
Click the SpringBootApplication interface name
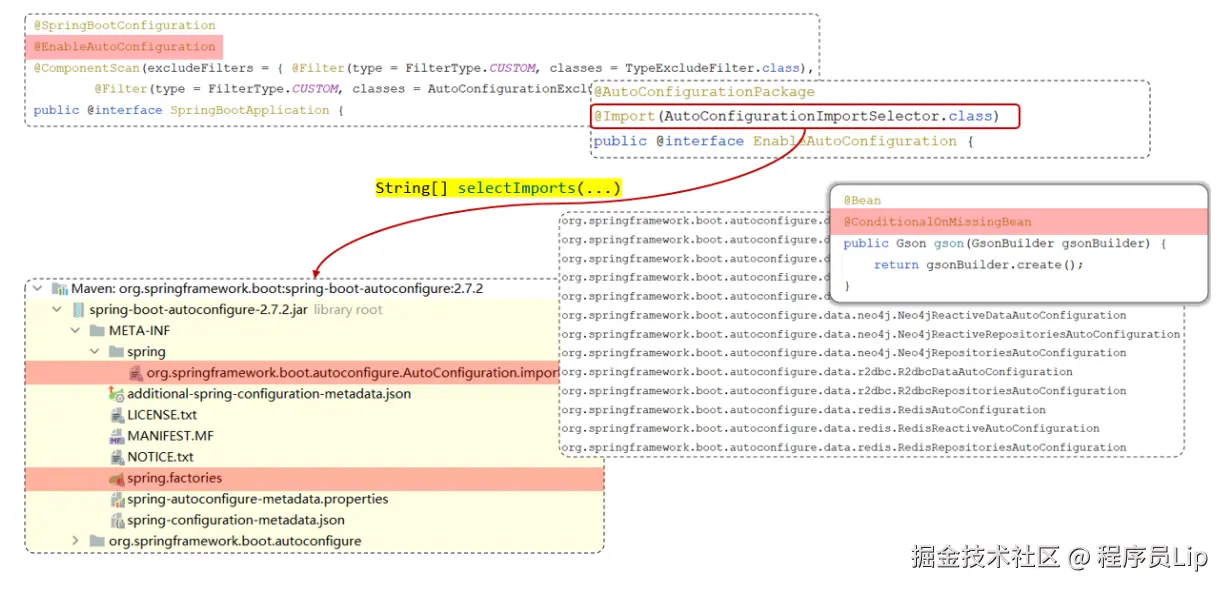click(x=249, y=110)
